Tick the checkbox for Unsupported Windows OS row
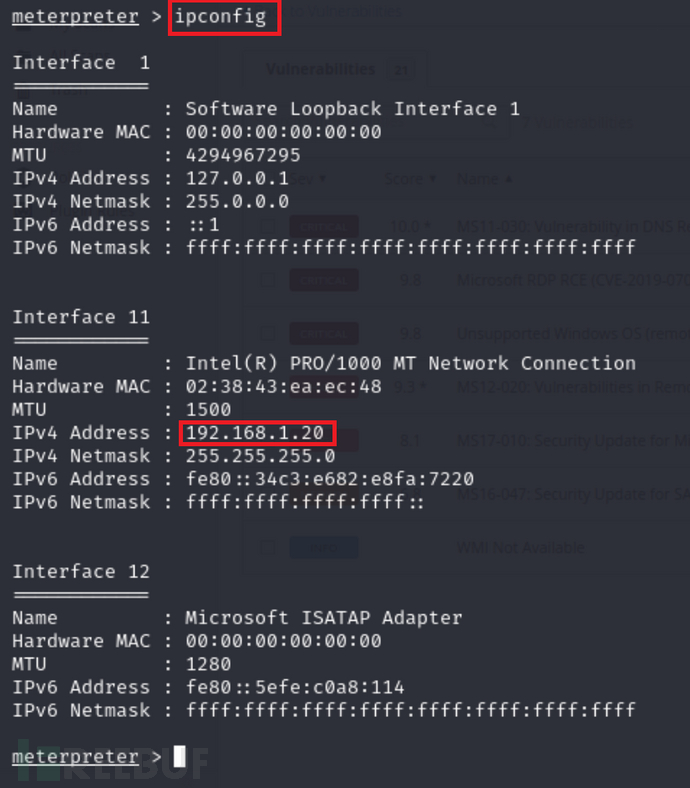This screenshot has width=690, height=788. click(268, 333)
